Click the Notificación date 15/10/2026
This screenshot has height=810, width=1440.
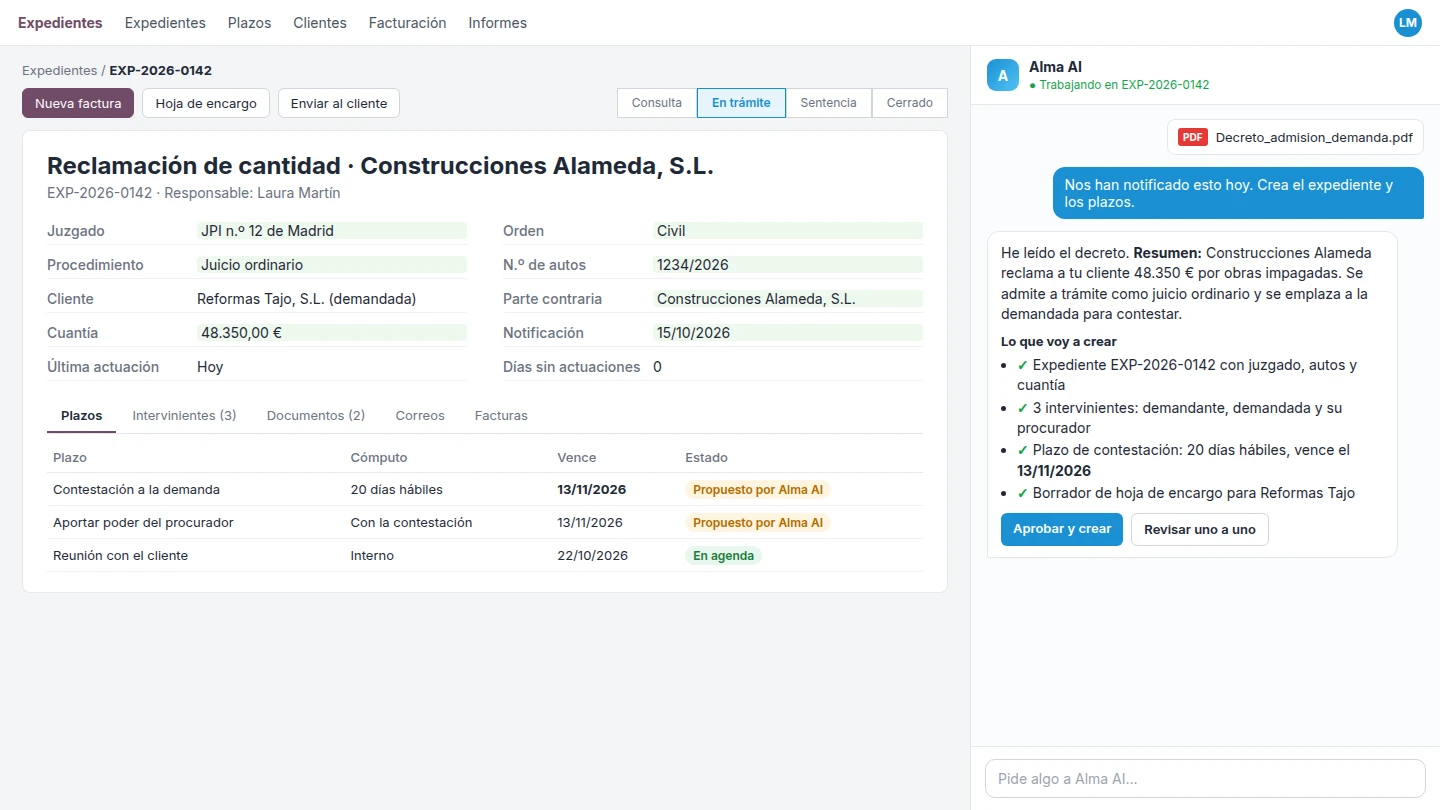click(x=788, y=333)
